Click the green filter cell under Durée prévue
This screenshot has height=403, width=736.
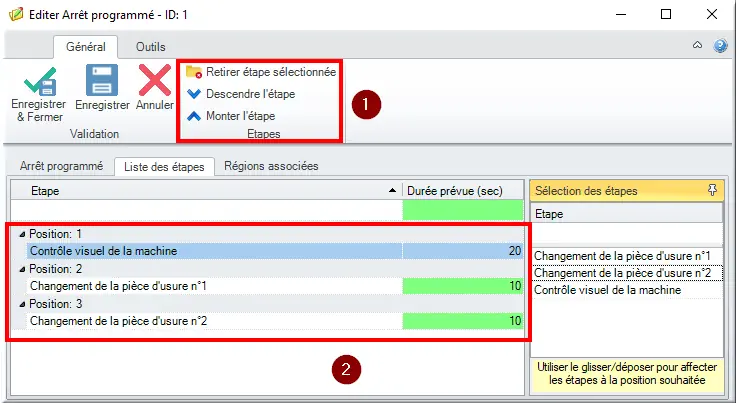(x=463, y=210)
